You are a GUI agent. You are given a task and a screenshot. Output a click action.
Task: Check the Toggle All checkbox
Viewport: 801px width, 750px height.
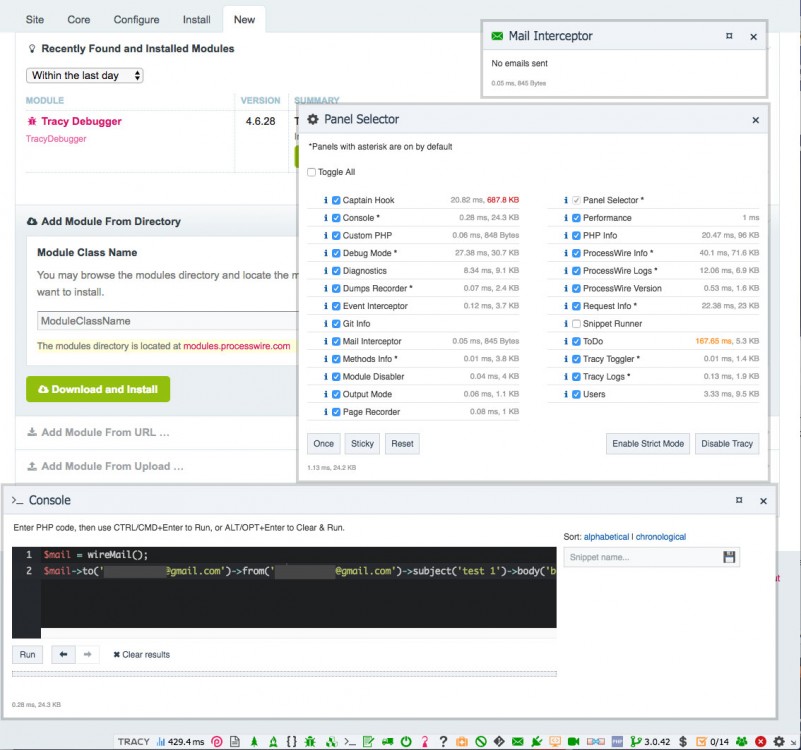312,172
